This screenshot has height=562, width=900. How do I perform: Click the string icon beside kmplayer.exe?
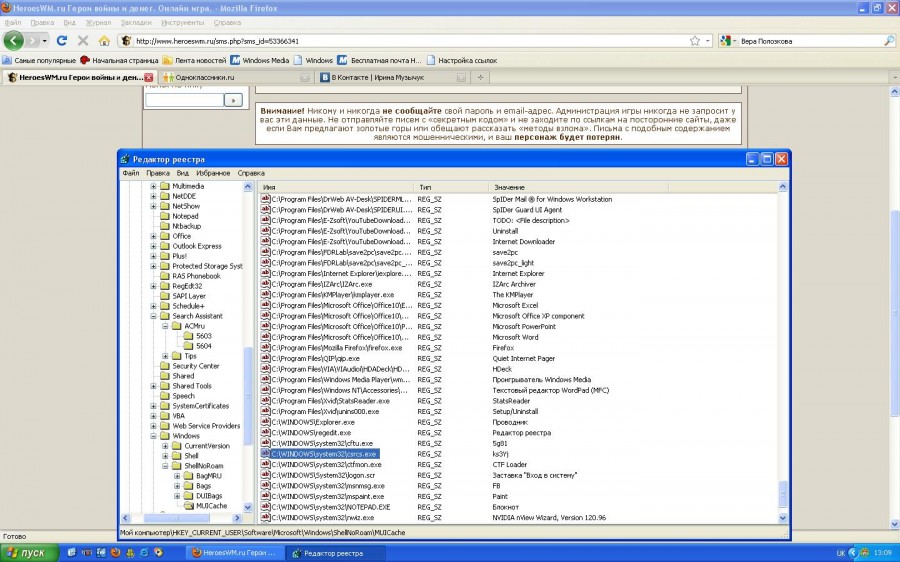pos(265,294)
